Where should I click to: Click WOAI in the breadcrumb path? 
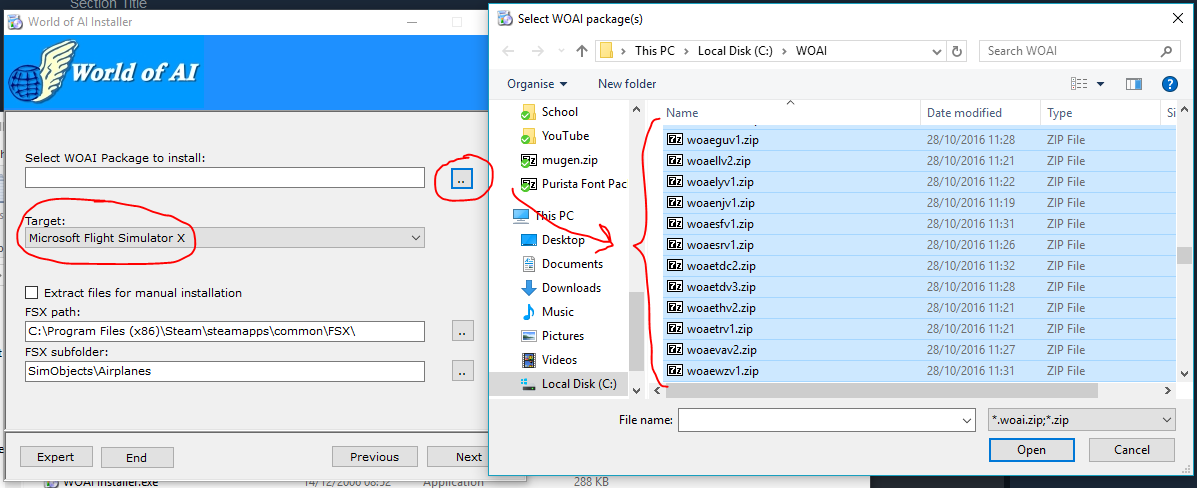811,51
